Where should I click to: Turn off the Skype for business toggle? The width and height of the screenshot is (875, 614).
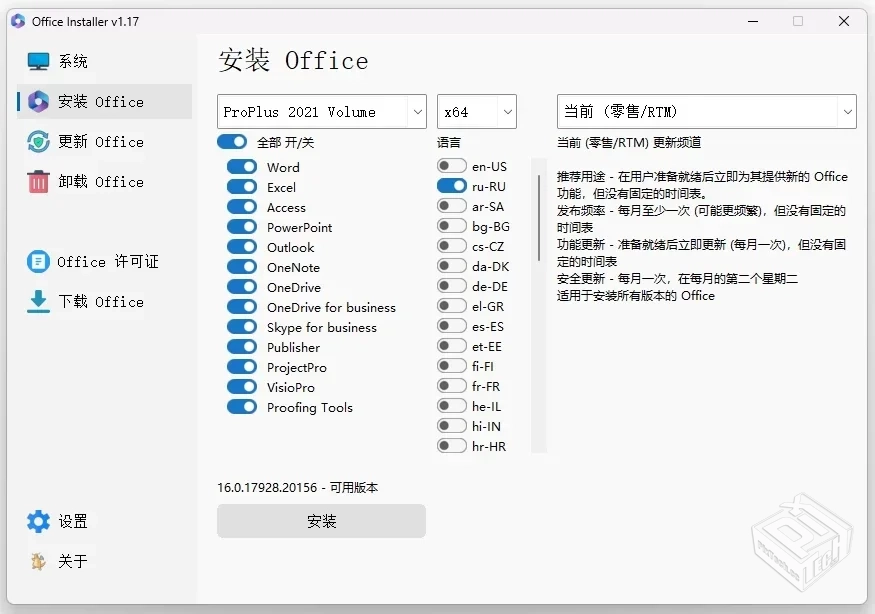(242, 327)
